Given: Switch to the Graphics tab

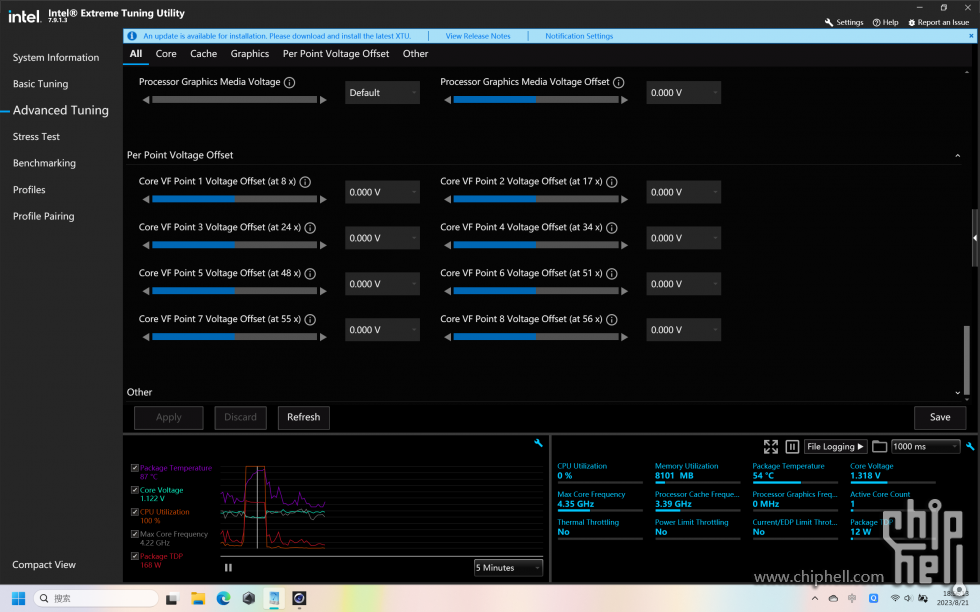Looking at the screenshot, I should 249,54.
